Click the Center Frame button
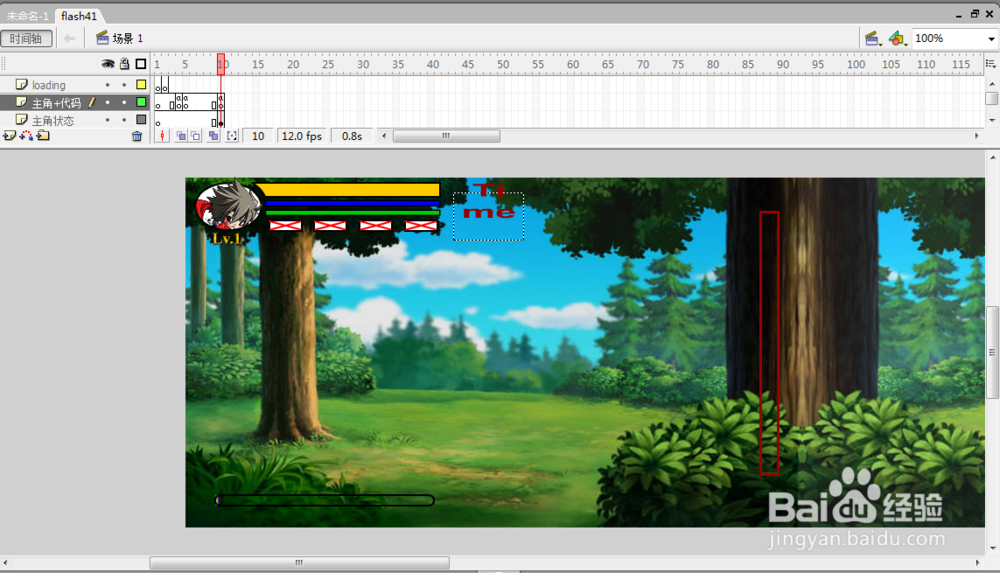This screenshot has width=1000, height=573. [x=162, y=136]
